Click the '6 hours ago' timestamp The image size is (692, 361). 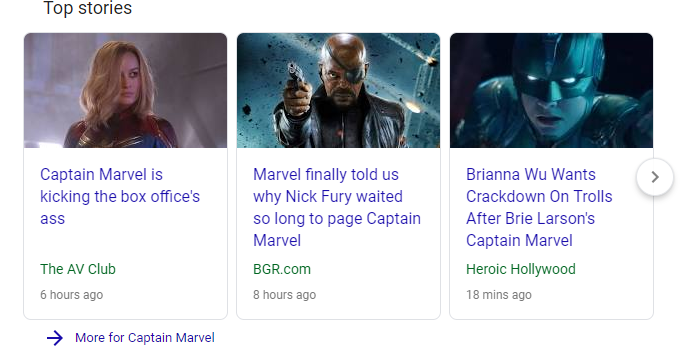71,294
